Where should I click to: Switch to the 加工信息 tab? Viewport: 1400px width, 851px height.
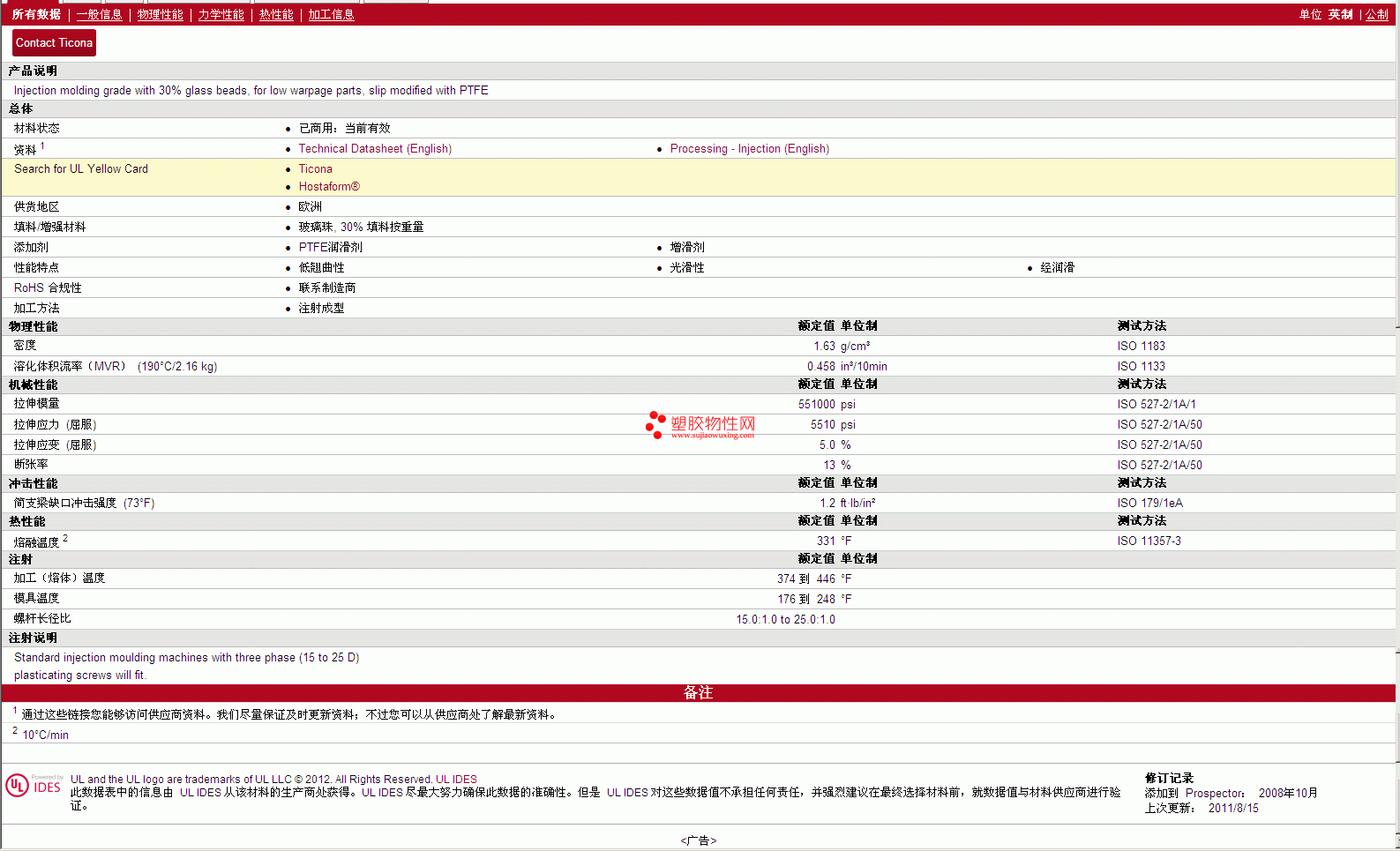(x=331, y=14)
